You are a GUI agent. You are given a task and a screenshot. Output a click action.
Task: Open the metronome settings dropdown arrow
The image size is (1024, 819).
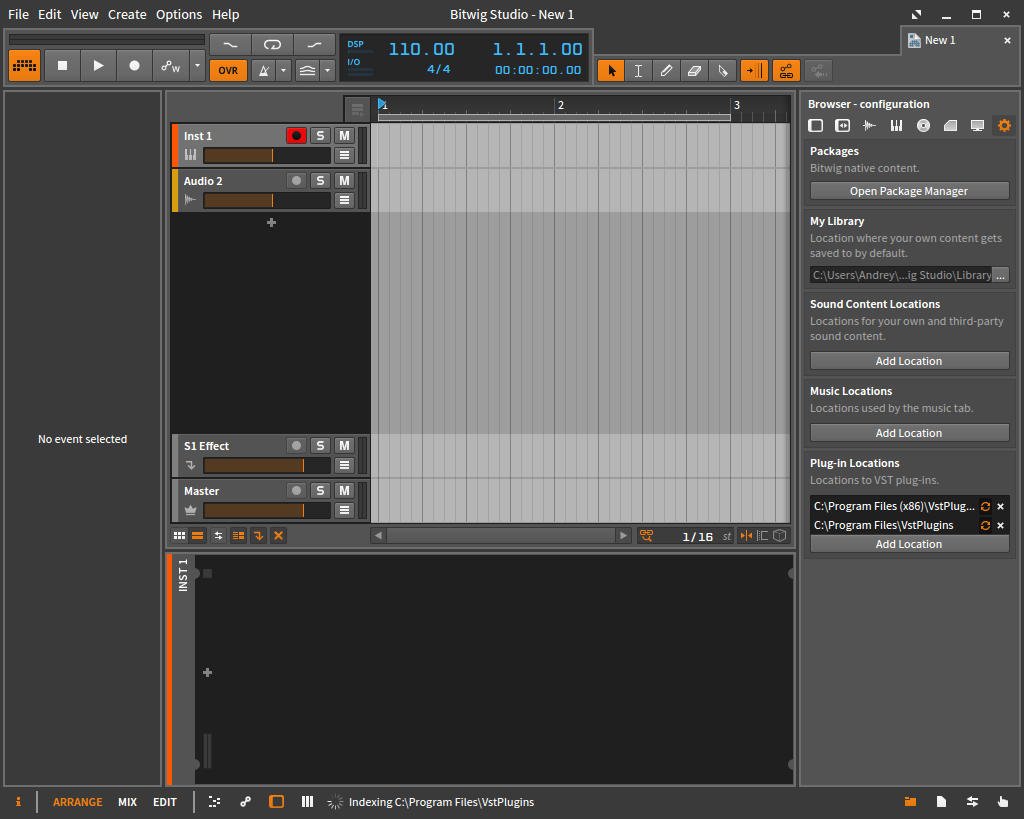click(283, 71)
